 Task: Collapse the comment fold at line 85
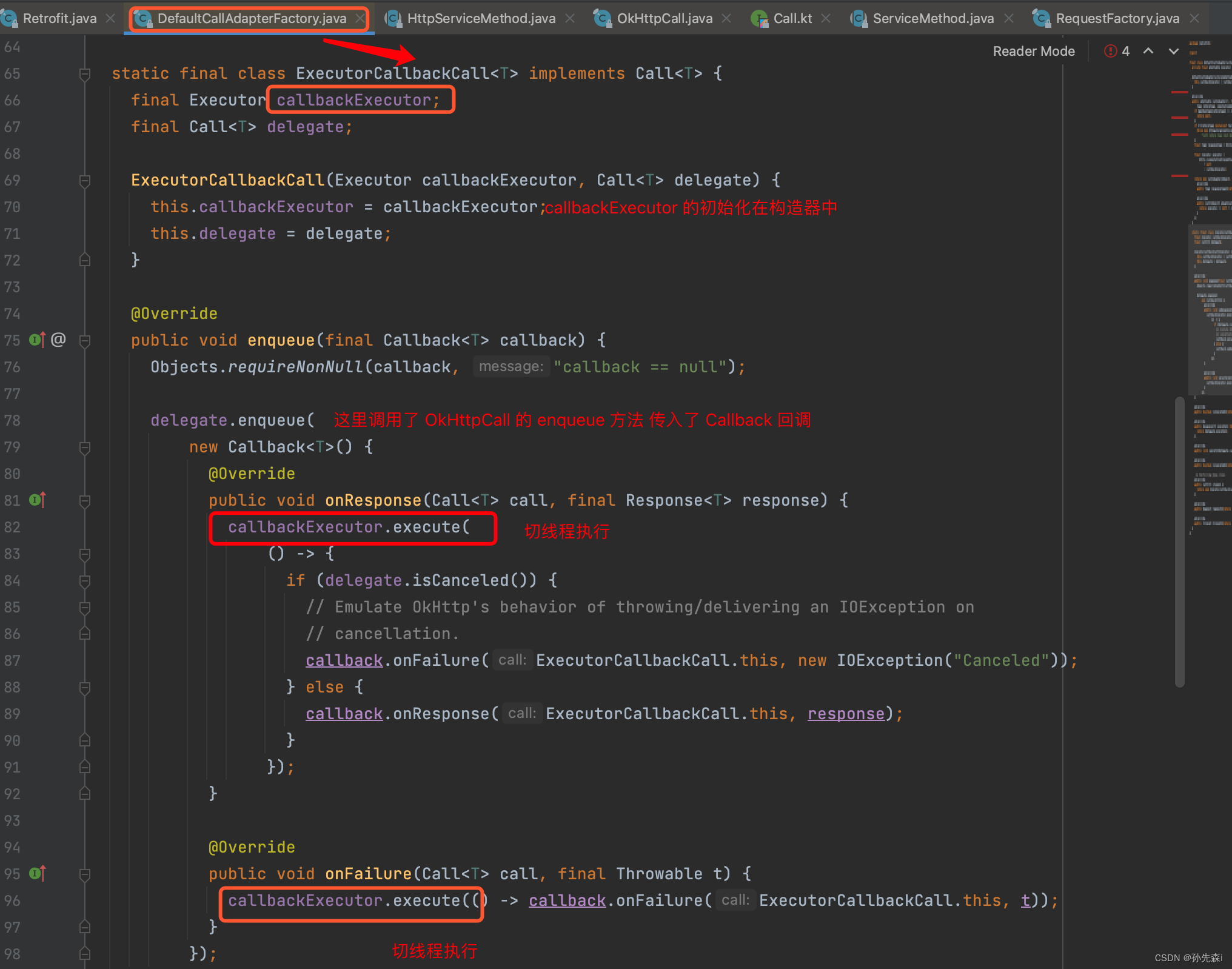click(85, 608)
